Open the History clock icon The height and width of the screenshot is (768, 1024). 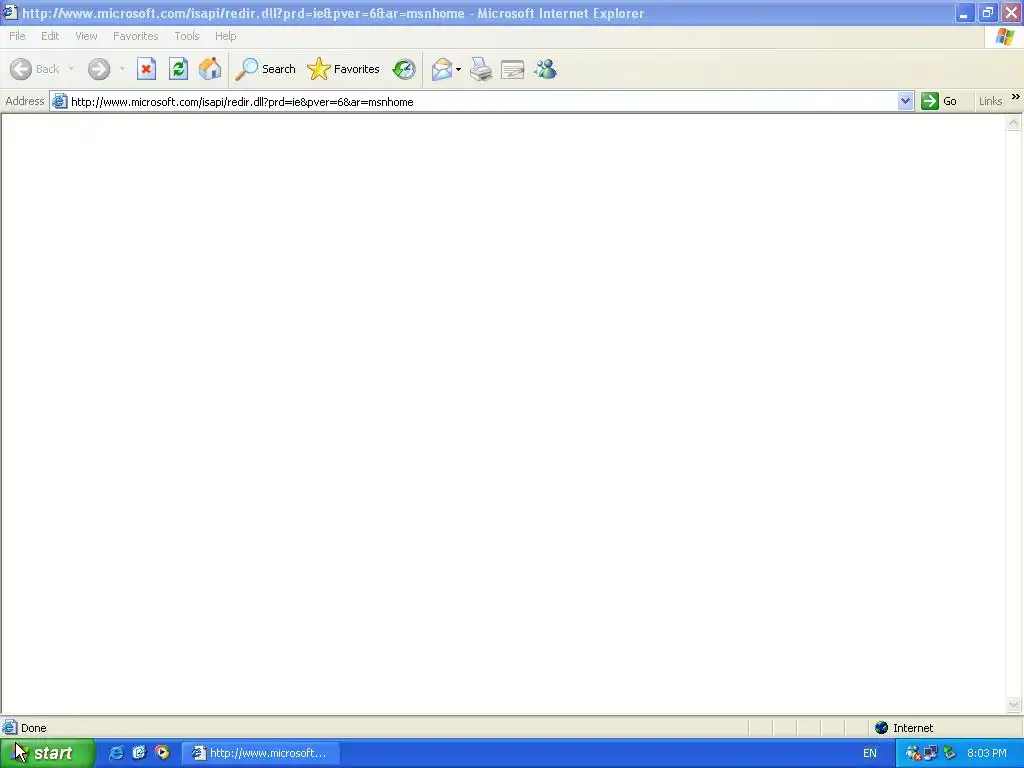tap(404, 69)
